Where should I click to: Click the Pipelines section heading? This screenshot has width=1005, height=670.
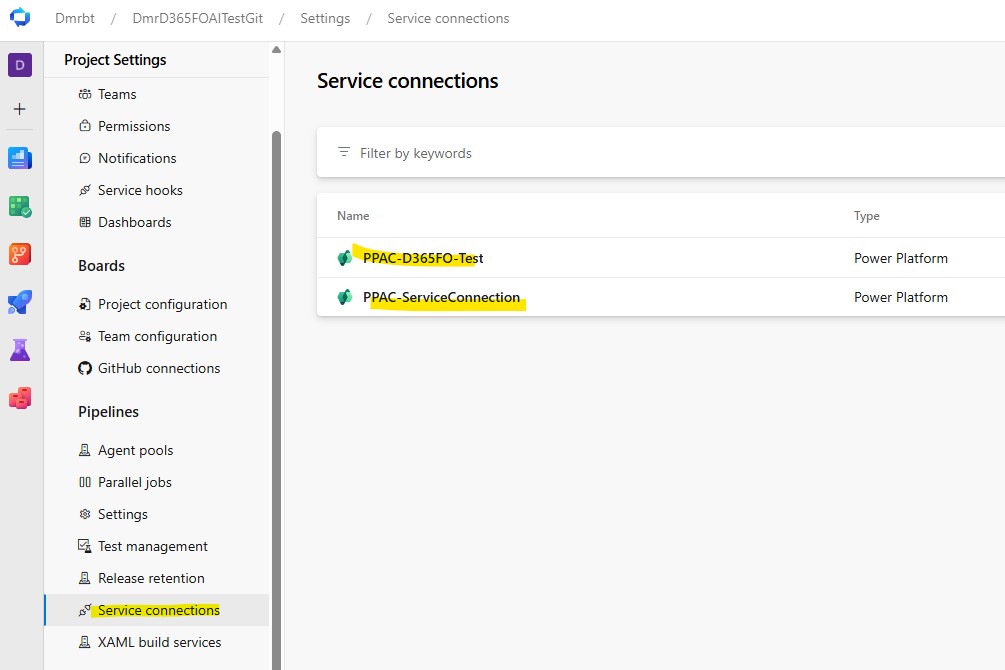[x=108, y=412]
